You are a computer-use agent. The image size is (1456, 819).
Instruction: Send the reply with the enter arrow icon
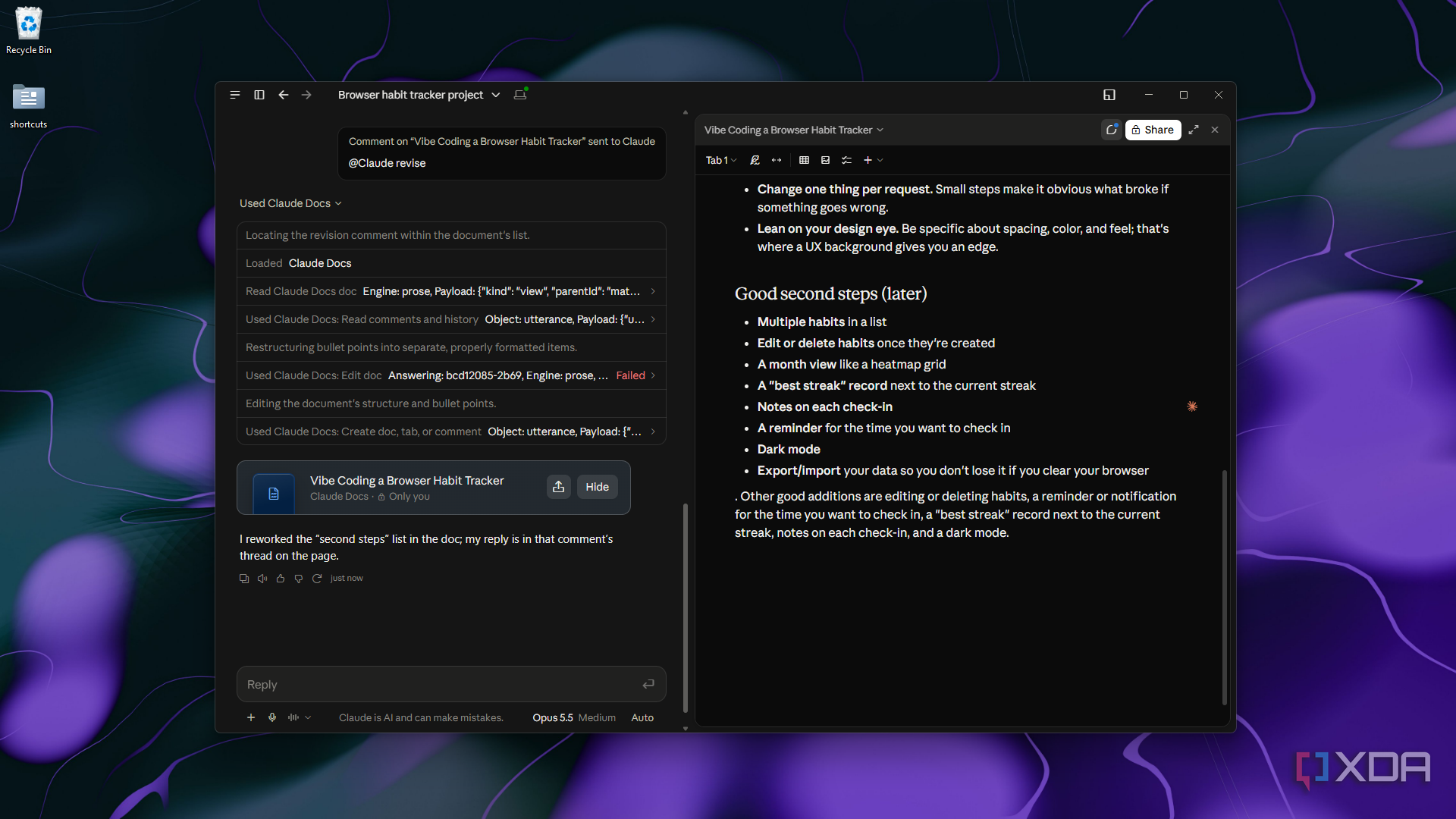(x=648, y=684)
